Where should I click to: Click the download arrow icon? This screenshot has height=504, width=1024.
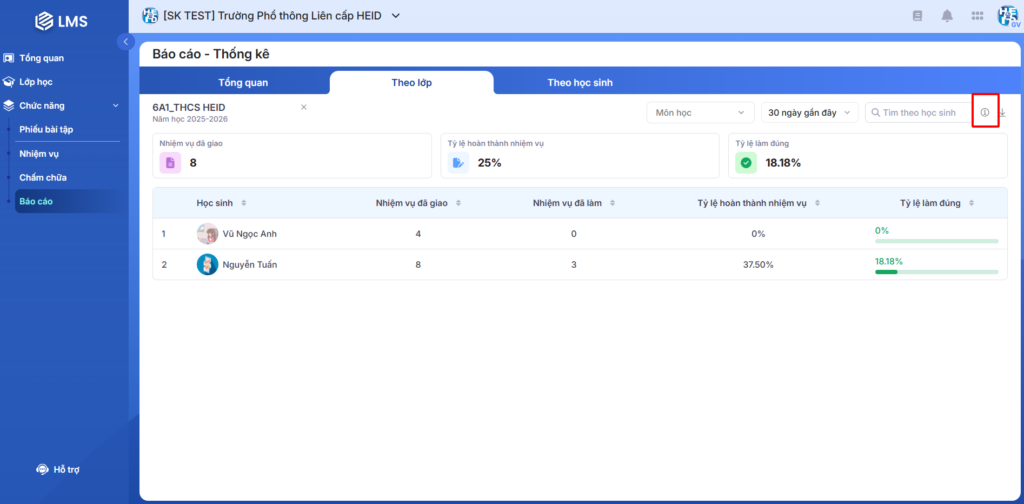click(x=1002, y=113)
